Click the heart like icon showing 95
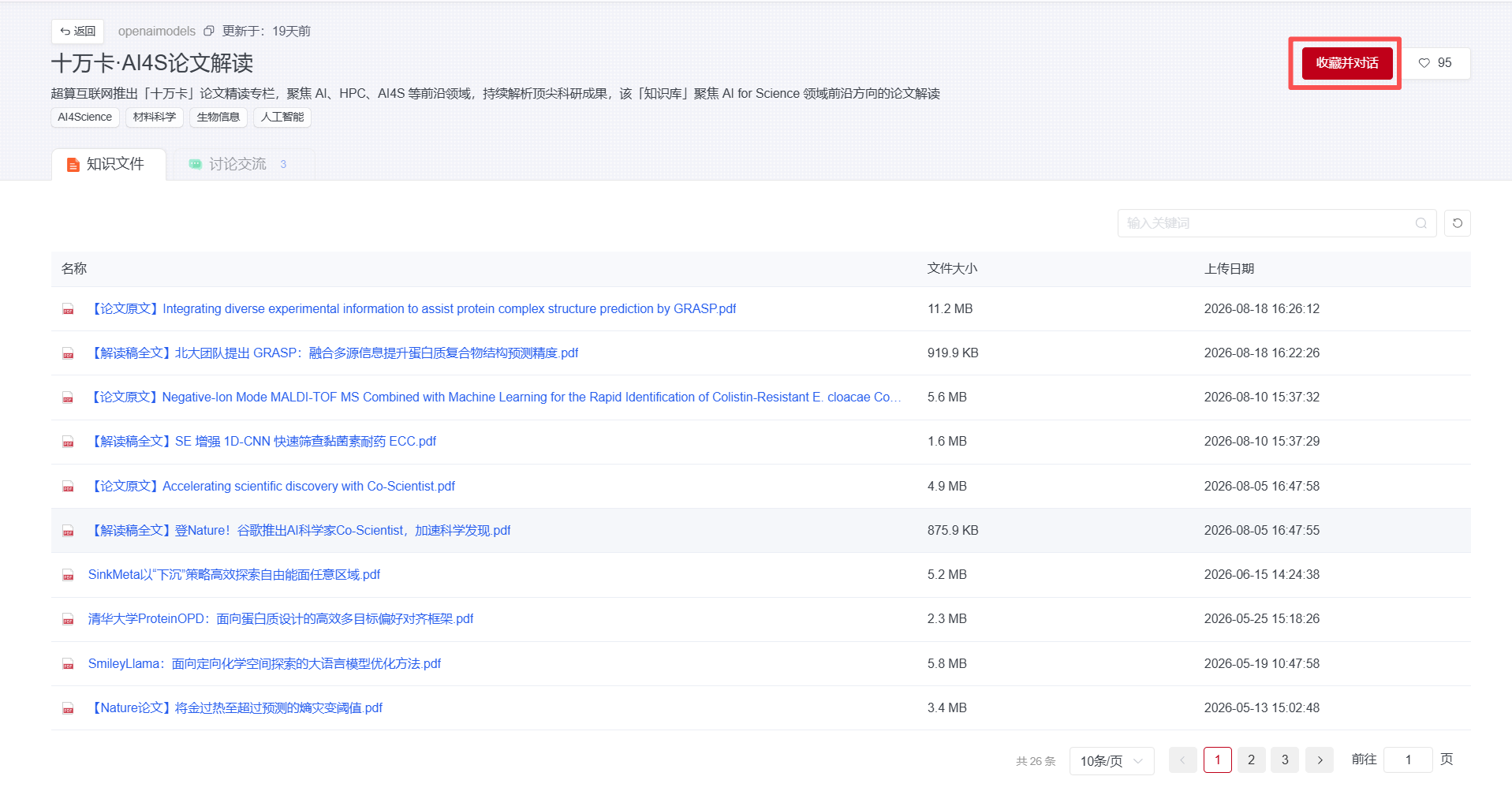1512x795 pixels. click(1424, 63)
